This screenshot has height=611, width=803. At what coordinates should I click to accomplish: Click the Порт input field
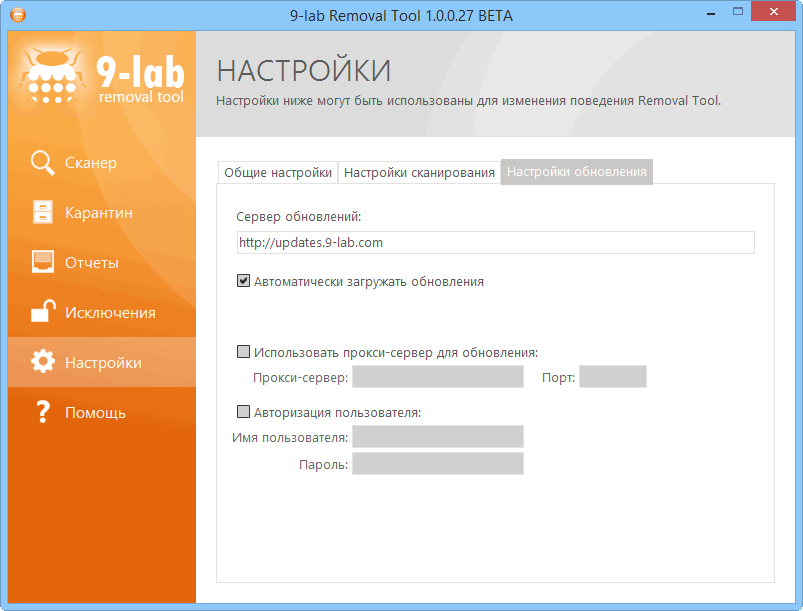click(612, 376)
